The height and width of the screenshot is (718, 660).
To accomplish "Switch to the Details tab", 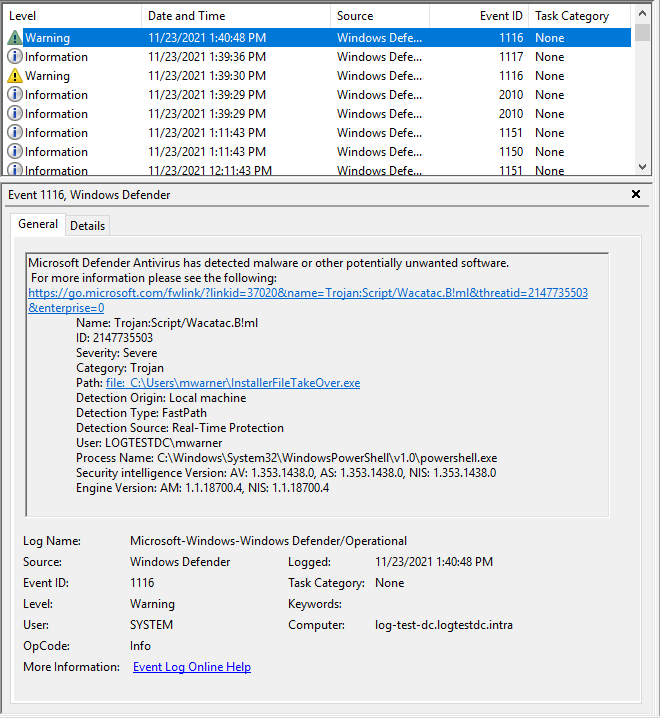I will point(87,226).
